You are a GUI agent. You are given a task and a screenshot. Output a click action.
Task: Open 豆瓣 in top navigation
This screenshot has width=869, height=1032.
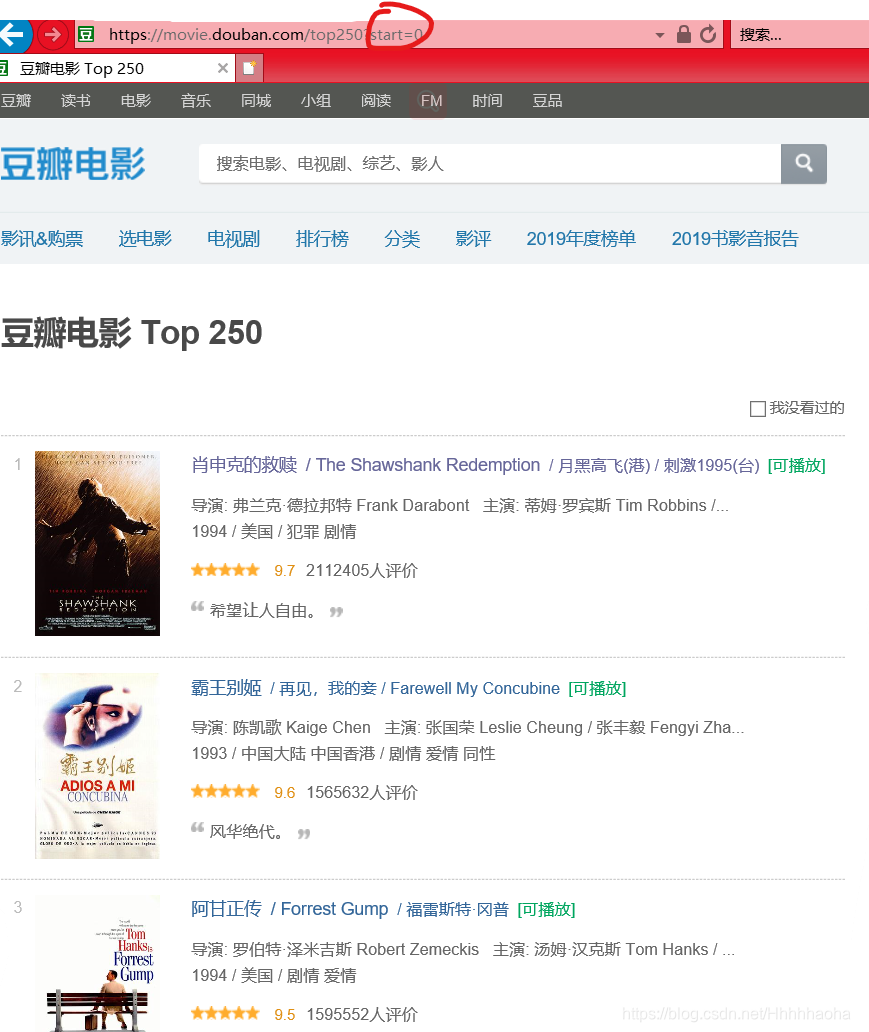16,101
